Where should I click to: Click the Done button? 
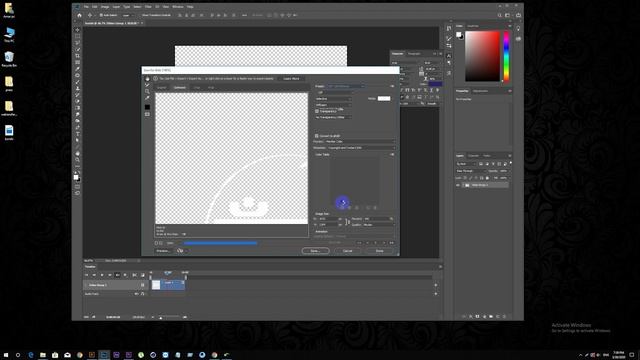[x=380, y=251]
